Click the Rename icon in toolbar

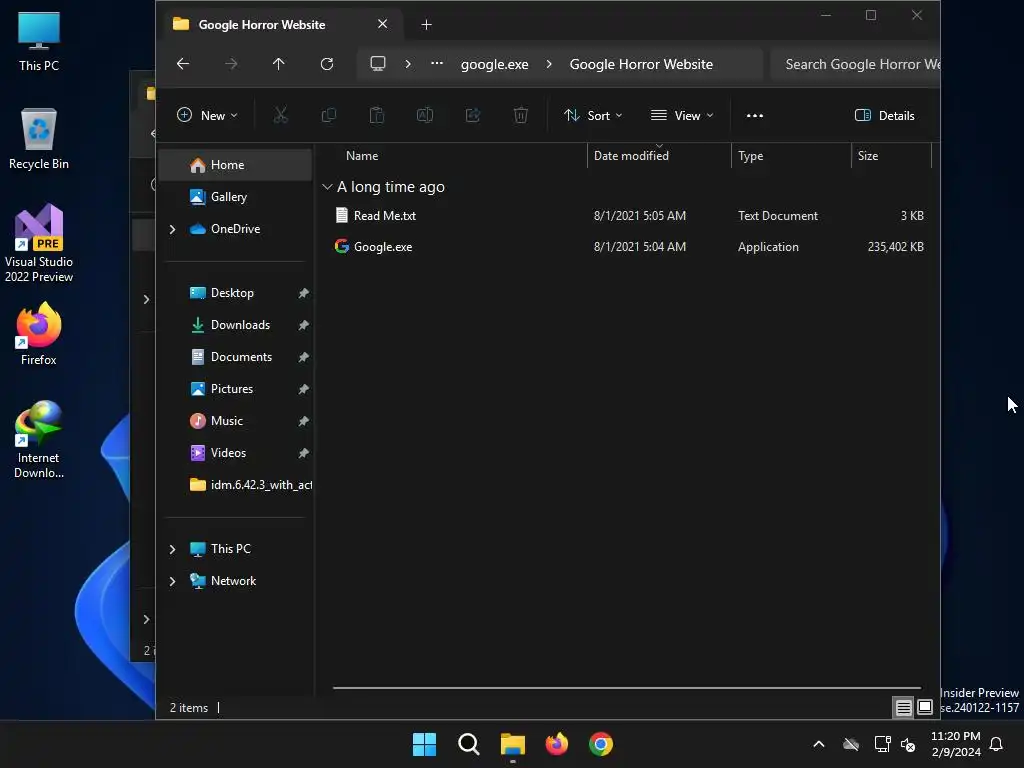(x=424, y=116)
